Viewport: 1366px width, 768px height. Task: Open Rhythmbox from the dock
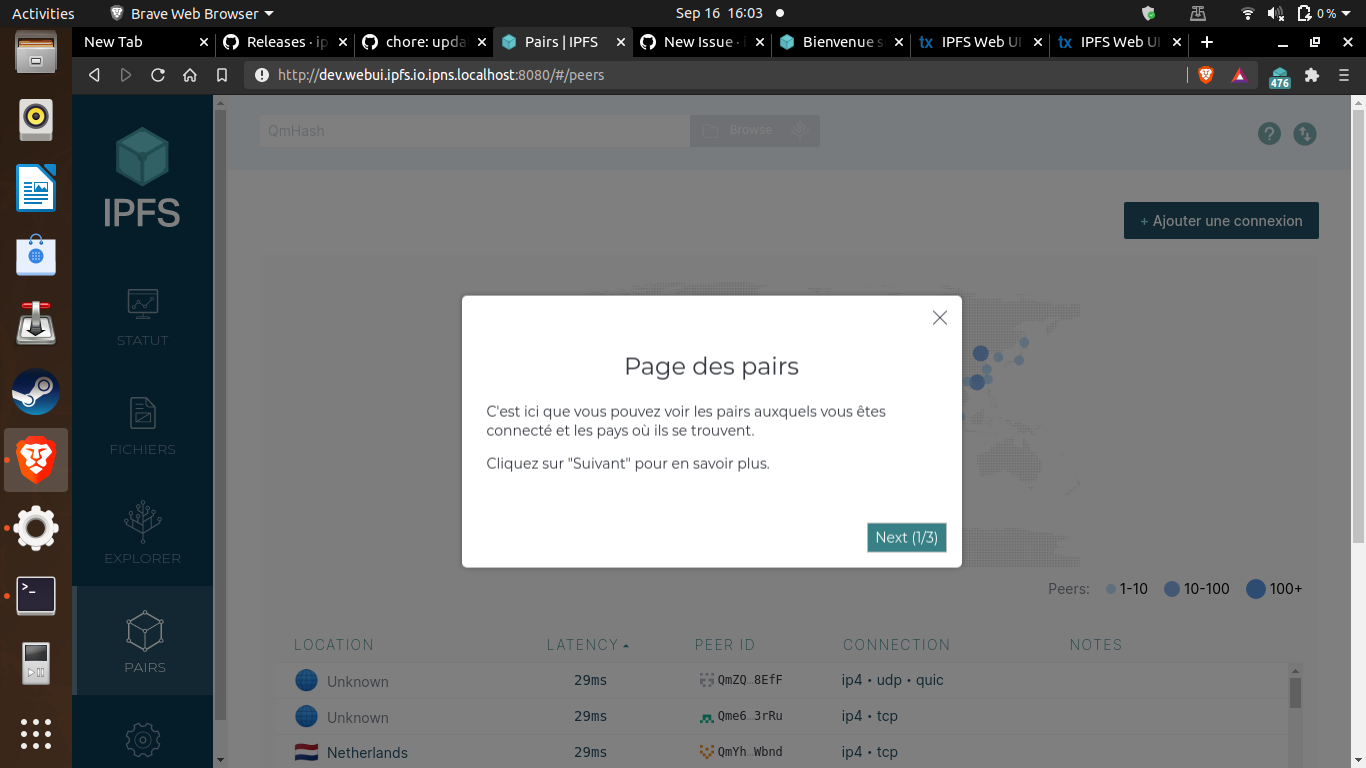click(36, 120)
